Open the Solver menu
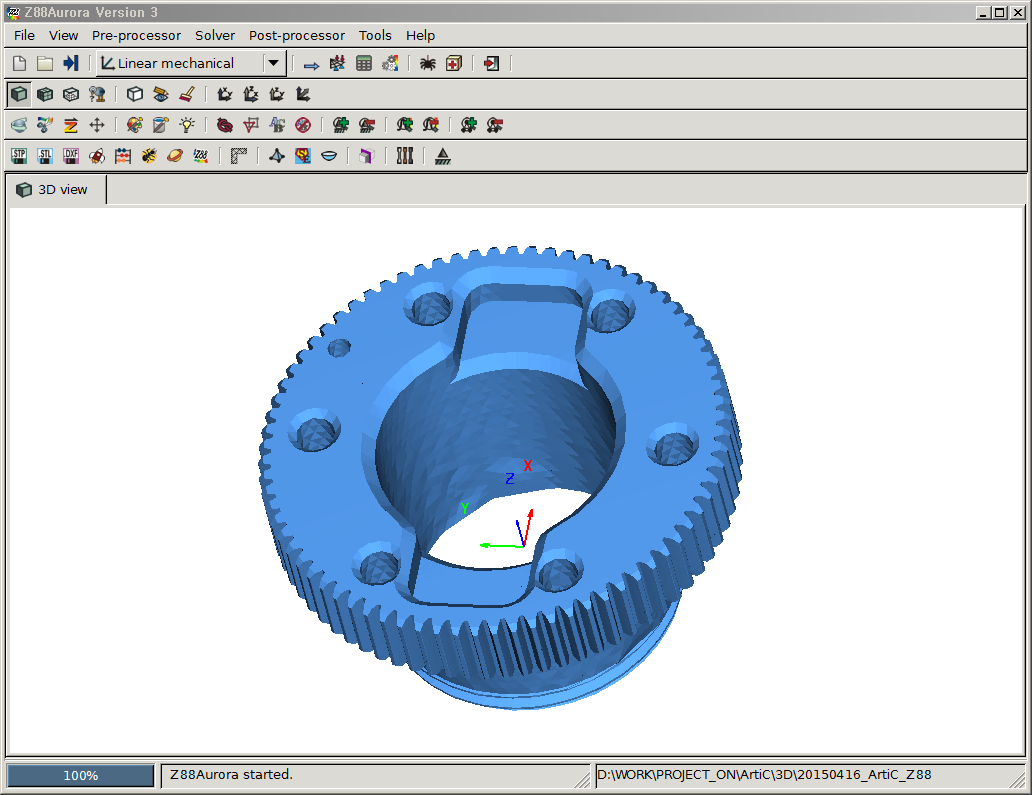This screenshot has height=795, width=1032. point(214,35)
